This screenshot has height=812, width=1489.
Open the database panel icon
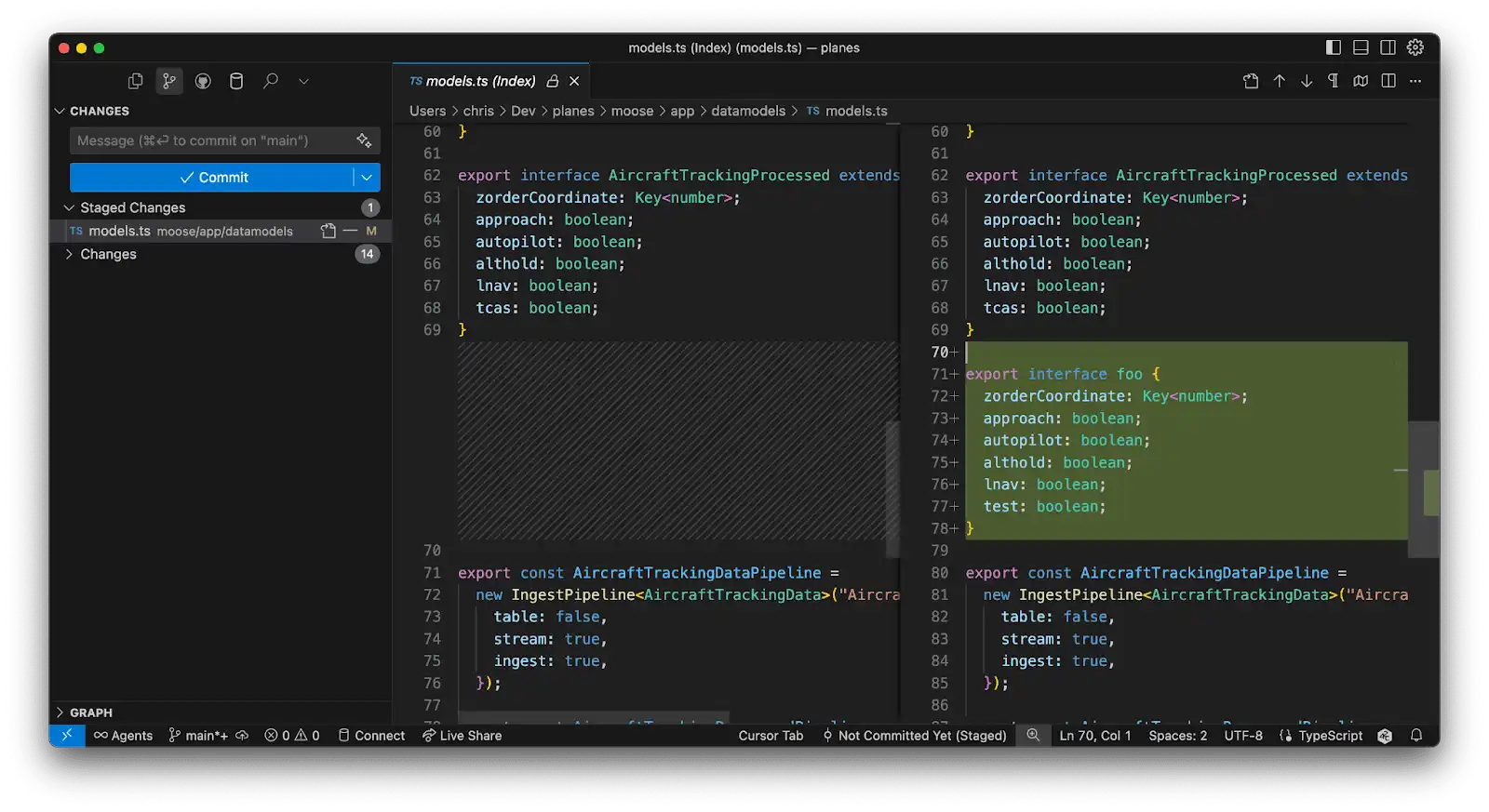tap(236, 81)
